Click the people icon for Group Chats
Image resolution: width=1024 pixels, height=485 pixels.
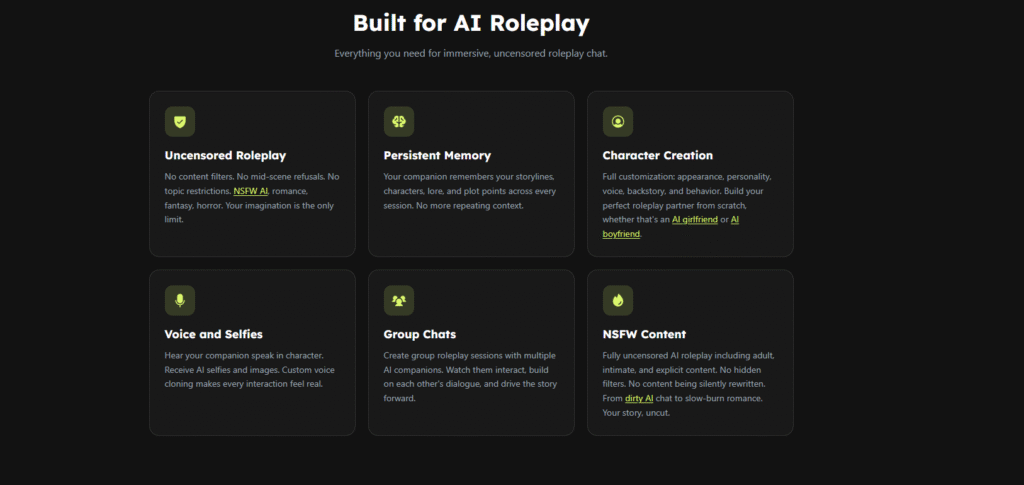click(x=398, y=300)
